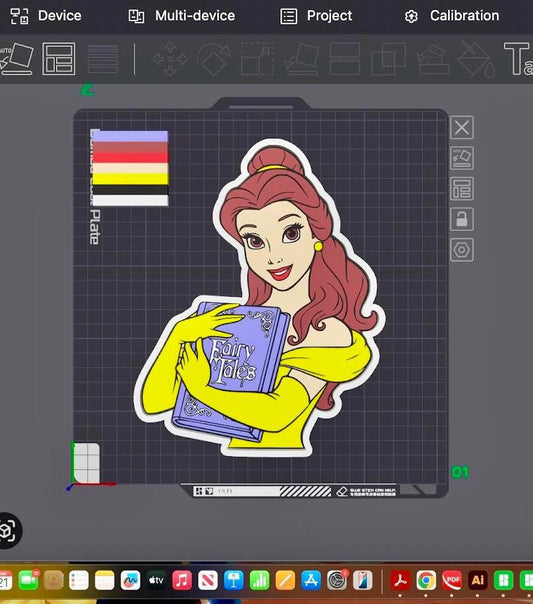Launch Music from the Dock
This screenshot has height=604, width=533.
point(182,580)
